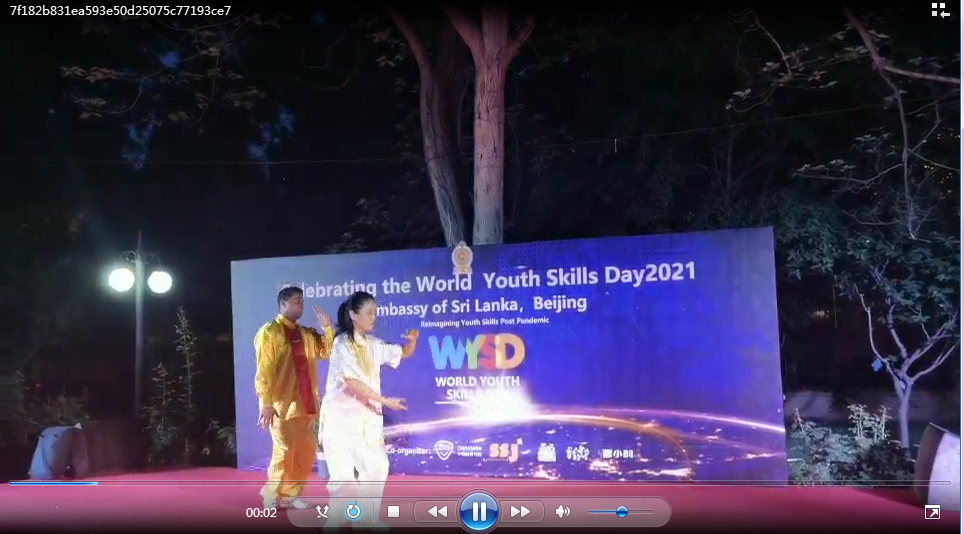Click the rewind button
Viewport: 964px width, 534px height.
click(437, 511)
